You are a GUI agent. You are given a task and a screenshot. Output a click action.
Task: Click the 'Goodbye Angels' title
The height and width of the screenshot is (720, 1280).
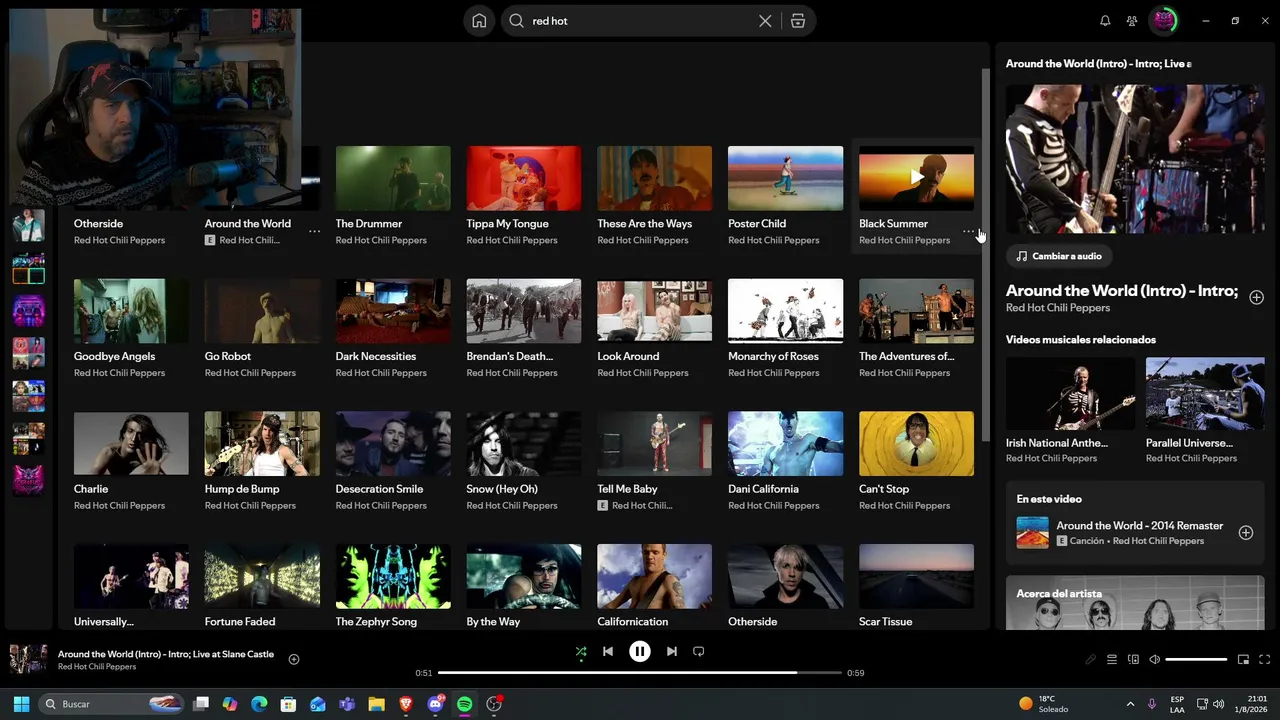115,357
